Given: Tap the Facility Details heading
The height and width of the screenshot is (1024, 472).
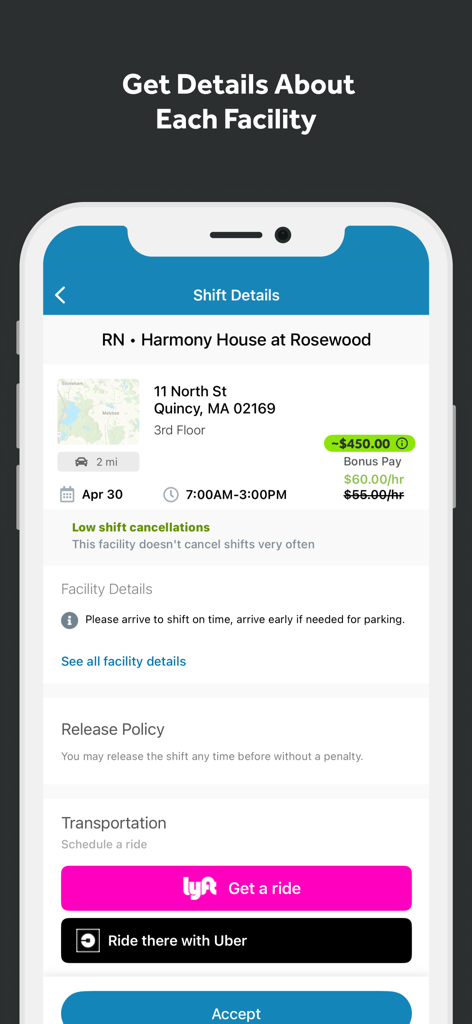Looking at the screenshot, I should 107,589.
